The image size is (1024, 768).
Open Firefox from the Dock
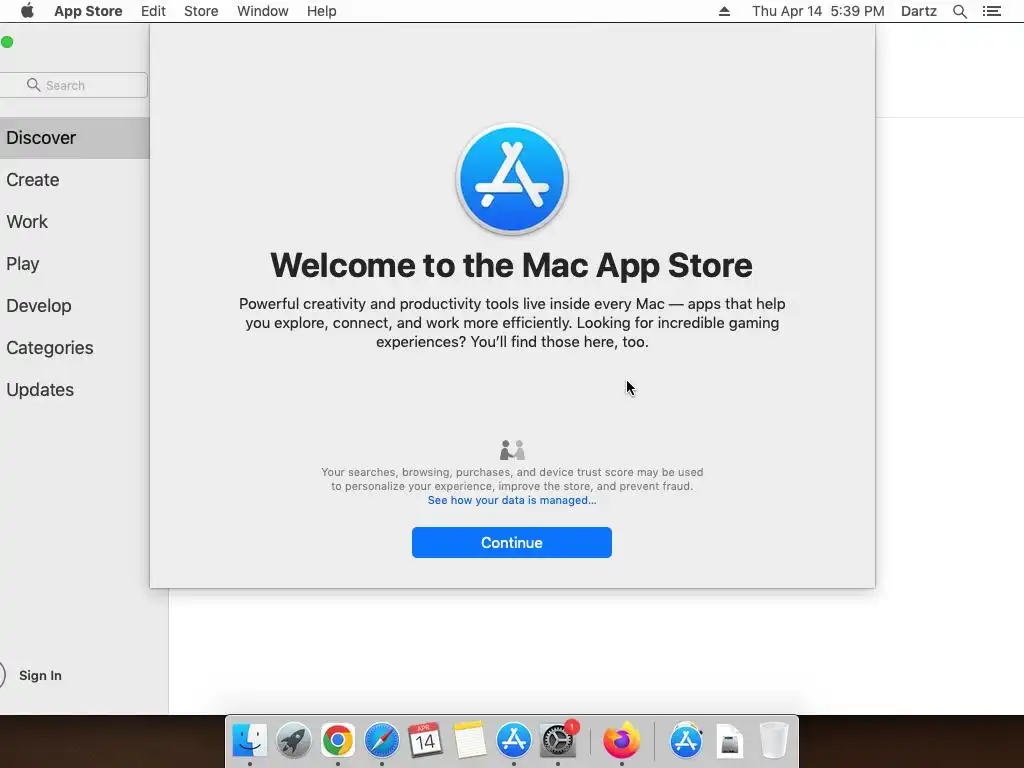tap(621, 741)
